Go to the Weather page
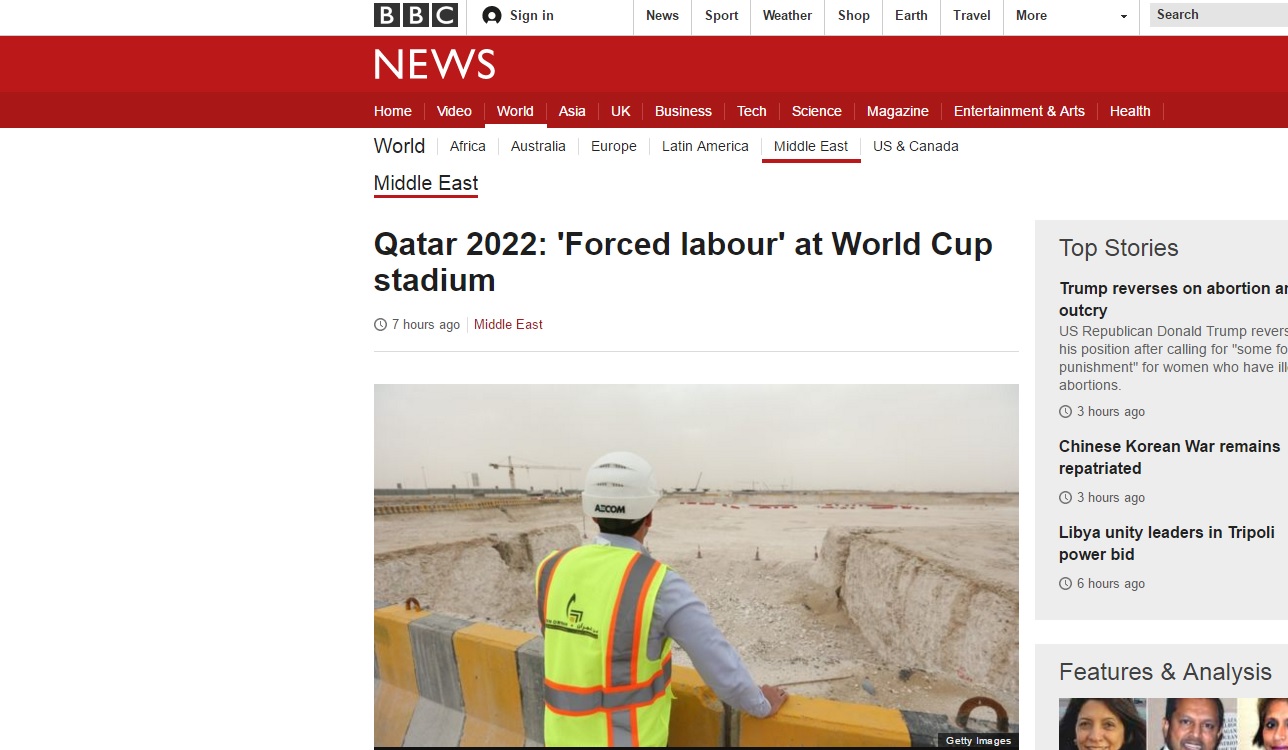 pyautogui.click(x=787, y=15)
